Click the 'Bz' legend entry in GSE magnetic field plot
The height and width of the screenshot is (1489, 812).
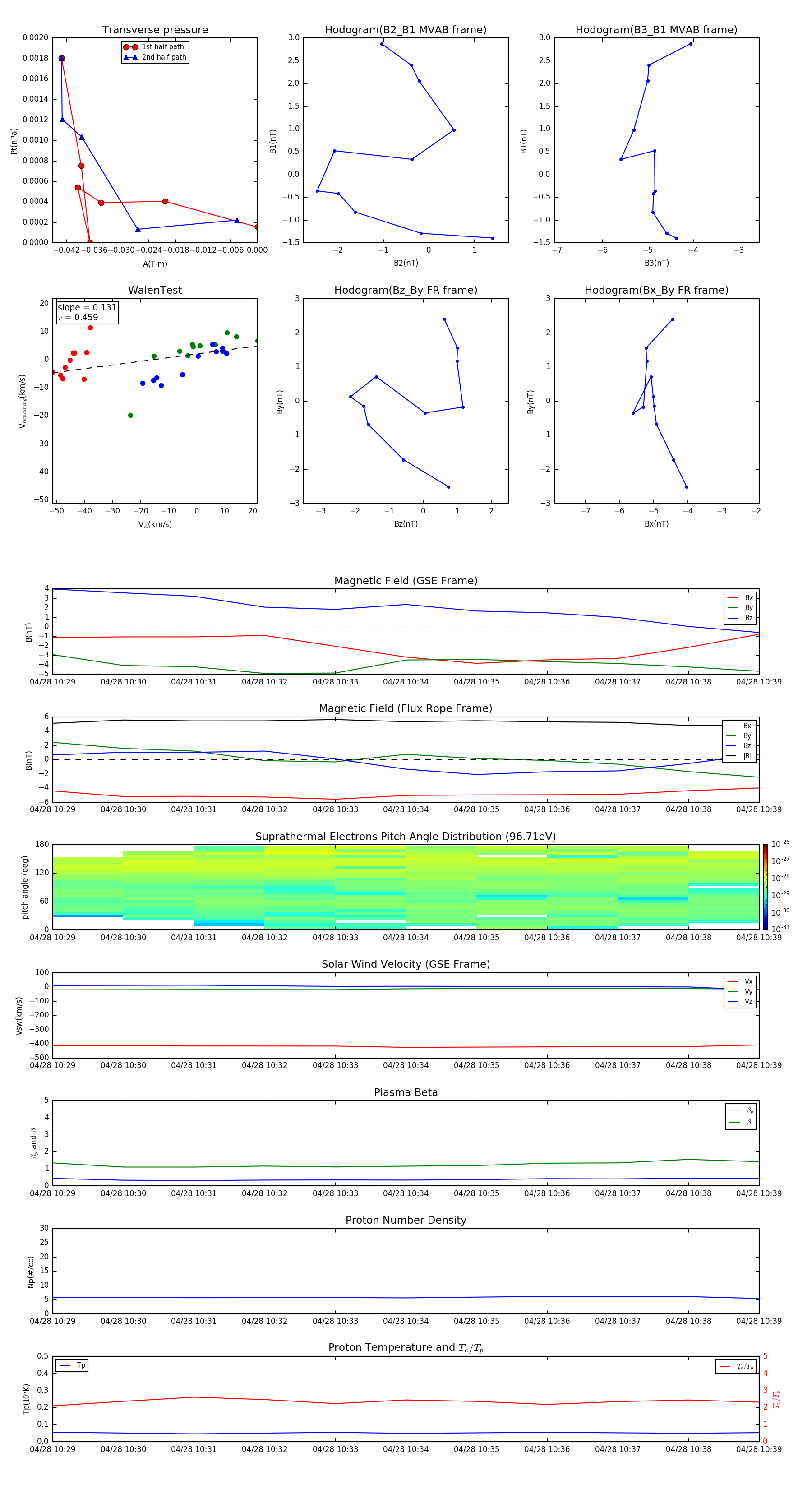click(740, 618)
